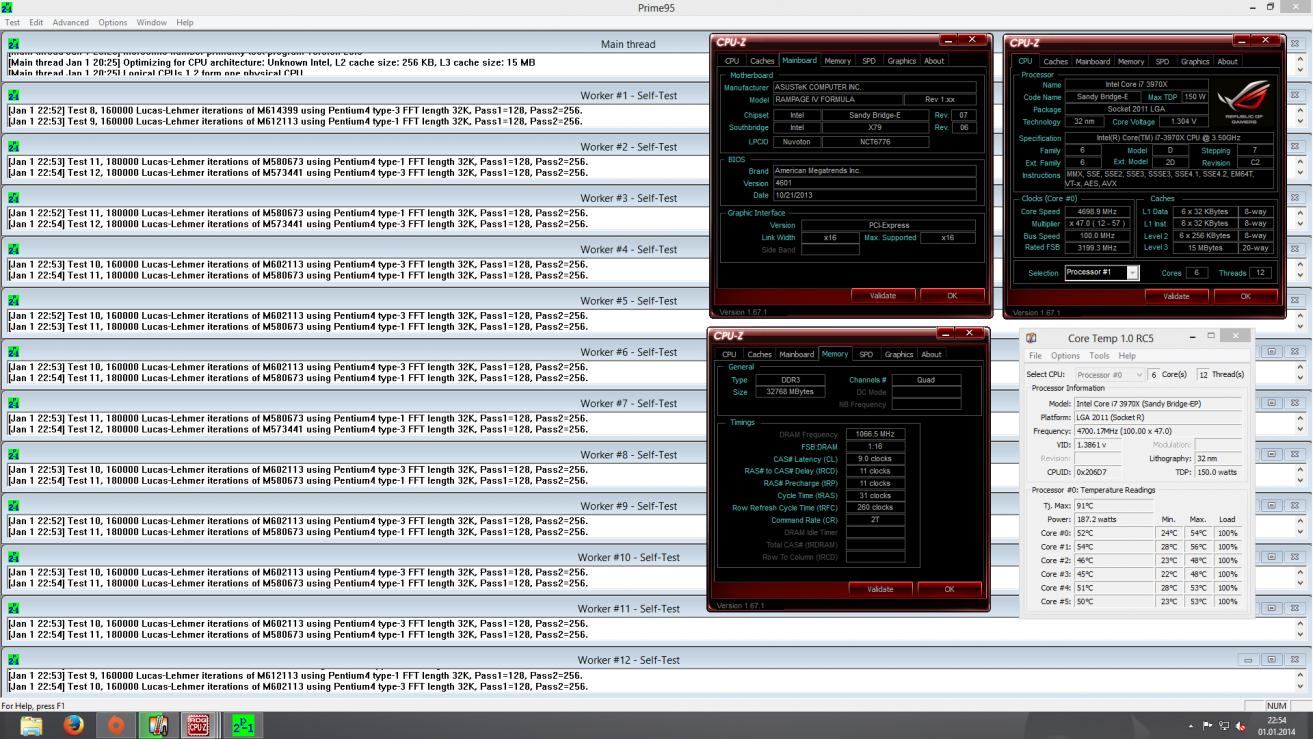The image size is (1313, 739).
Task: Click the 187.2 watts power reading
Action: (x=1115, y=519)
